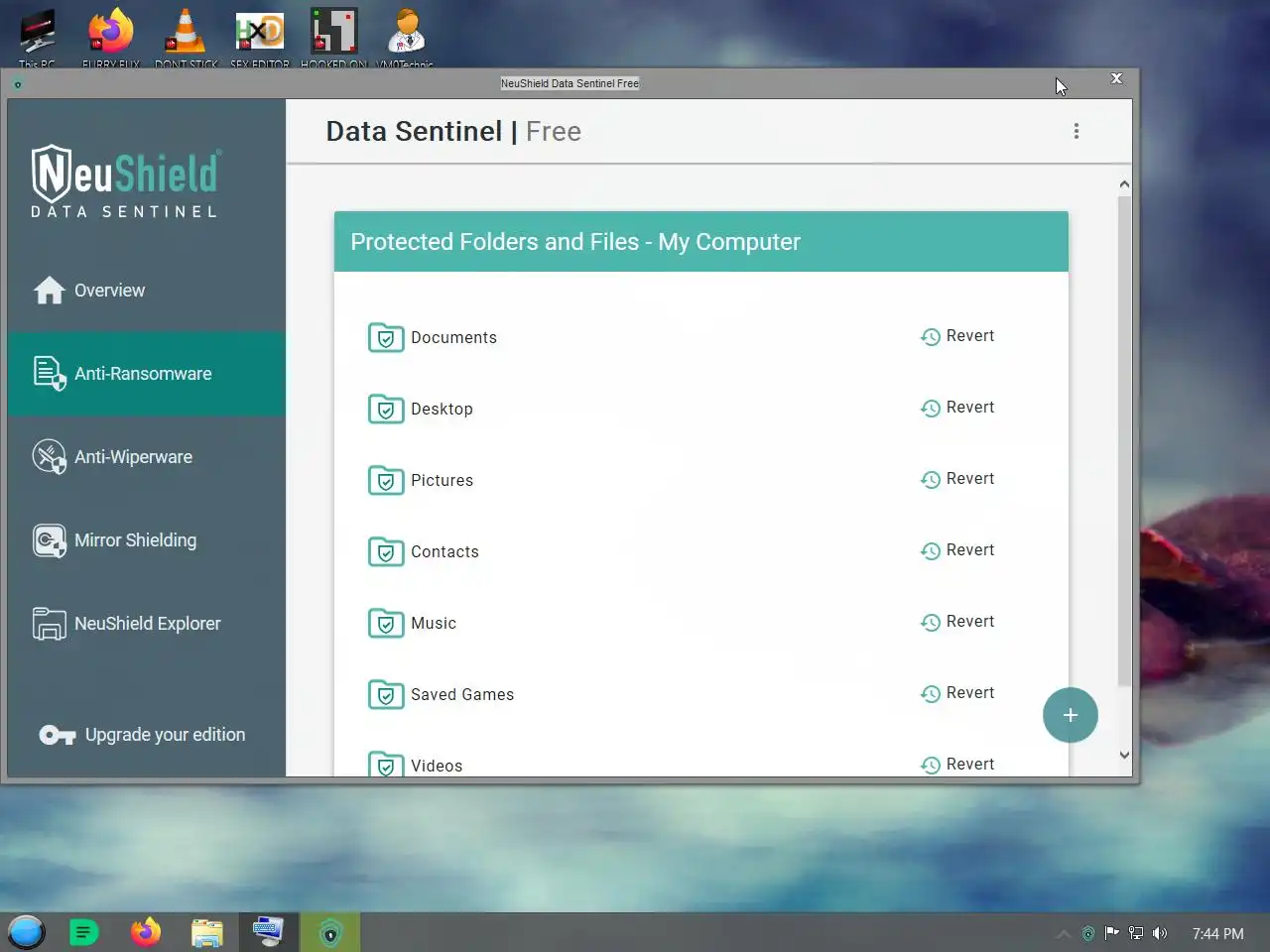This screenshot has width=1270, height=952.
Task: Click the 7:44 PM clock
Action: (x=1217, y=933)
